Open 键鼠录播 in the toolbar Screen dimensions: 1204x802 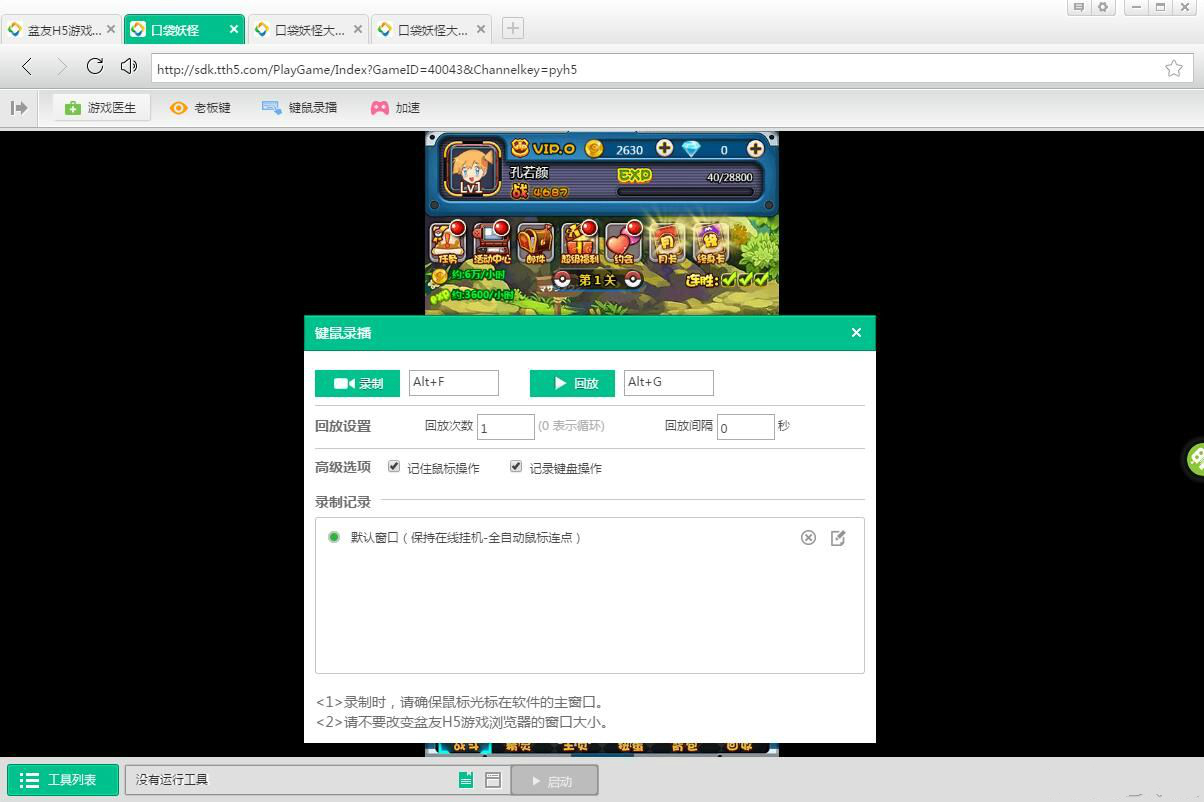(x=300, y=107)
